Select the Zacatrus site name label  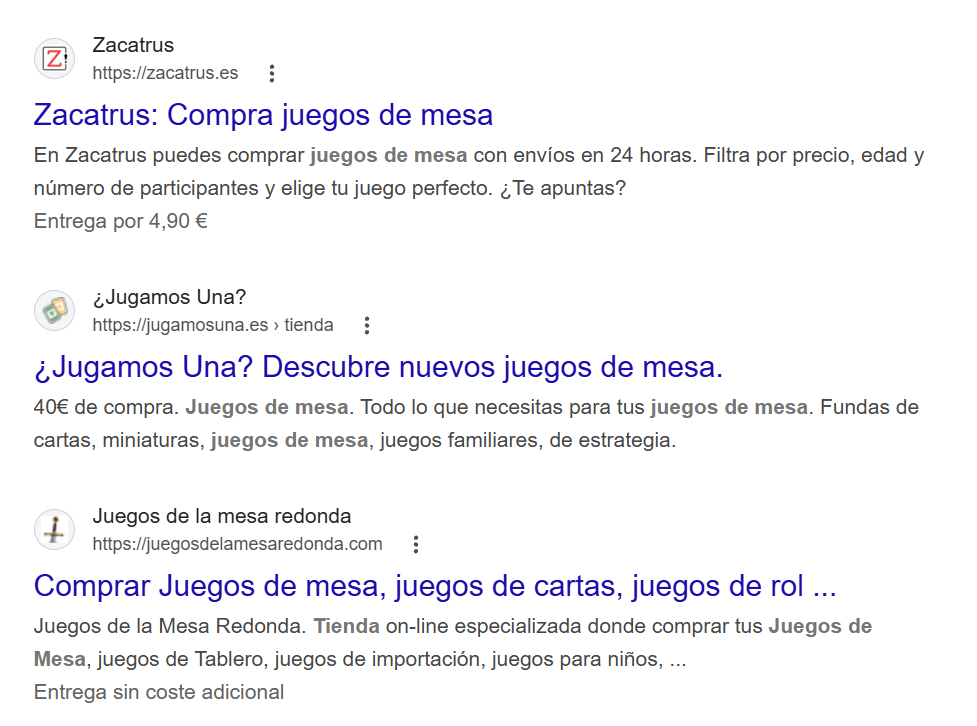[133, 45]
